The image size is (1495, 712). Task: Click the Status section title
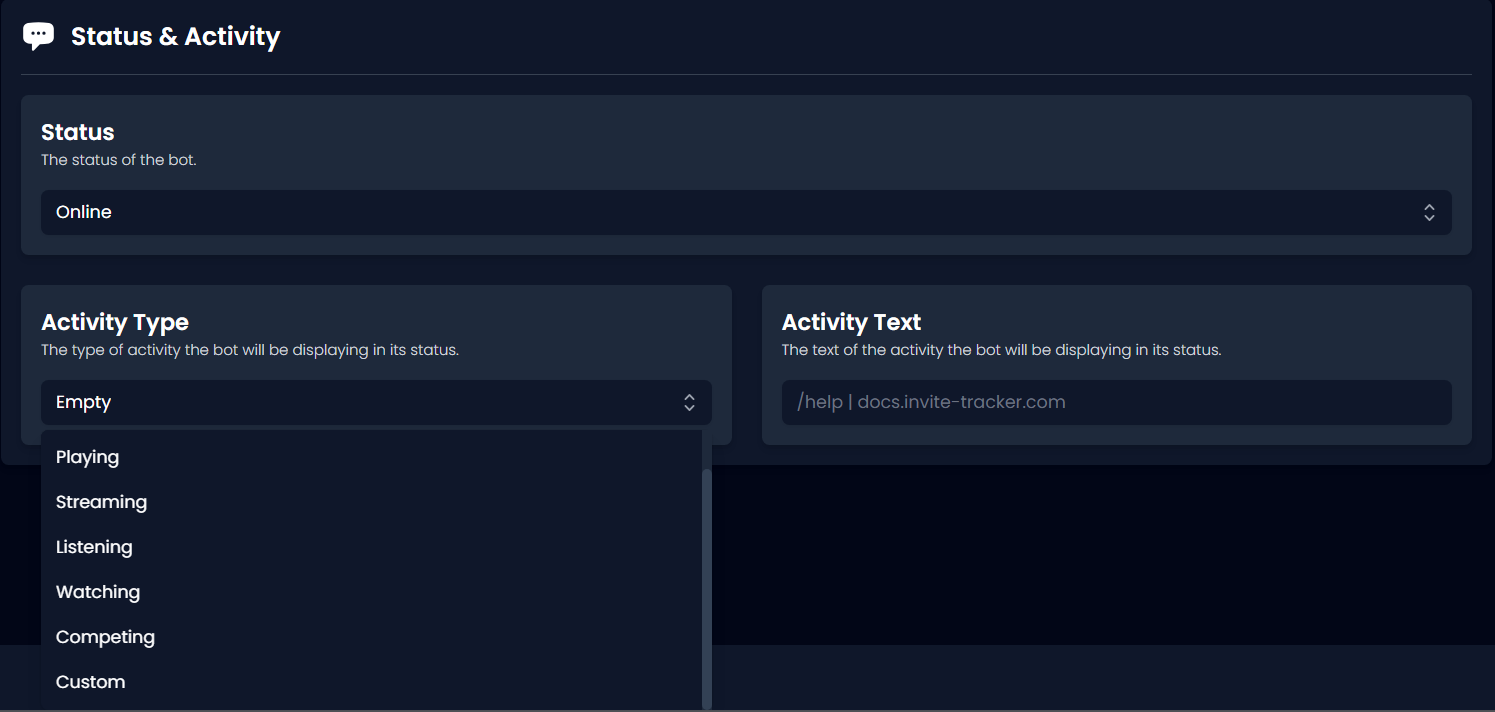click(x=77, y=131)
